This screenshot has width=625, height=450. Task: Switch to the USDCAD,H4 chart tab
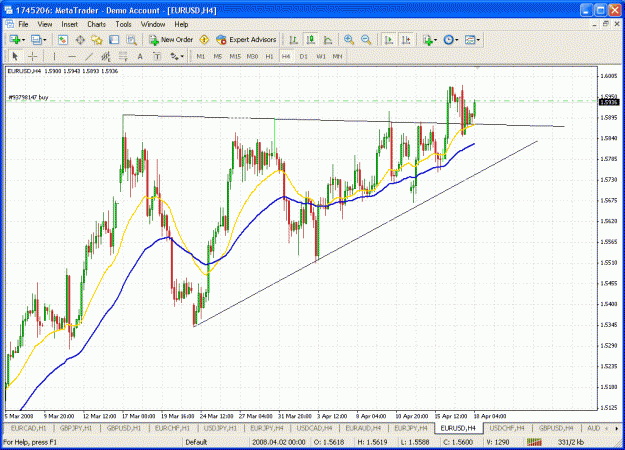pos(314,428)
